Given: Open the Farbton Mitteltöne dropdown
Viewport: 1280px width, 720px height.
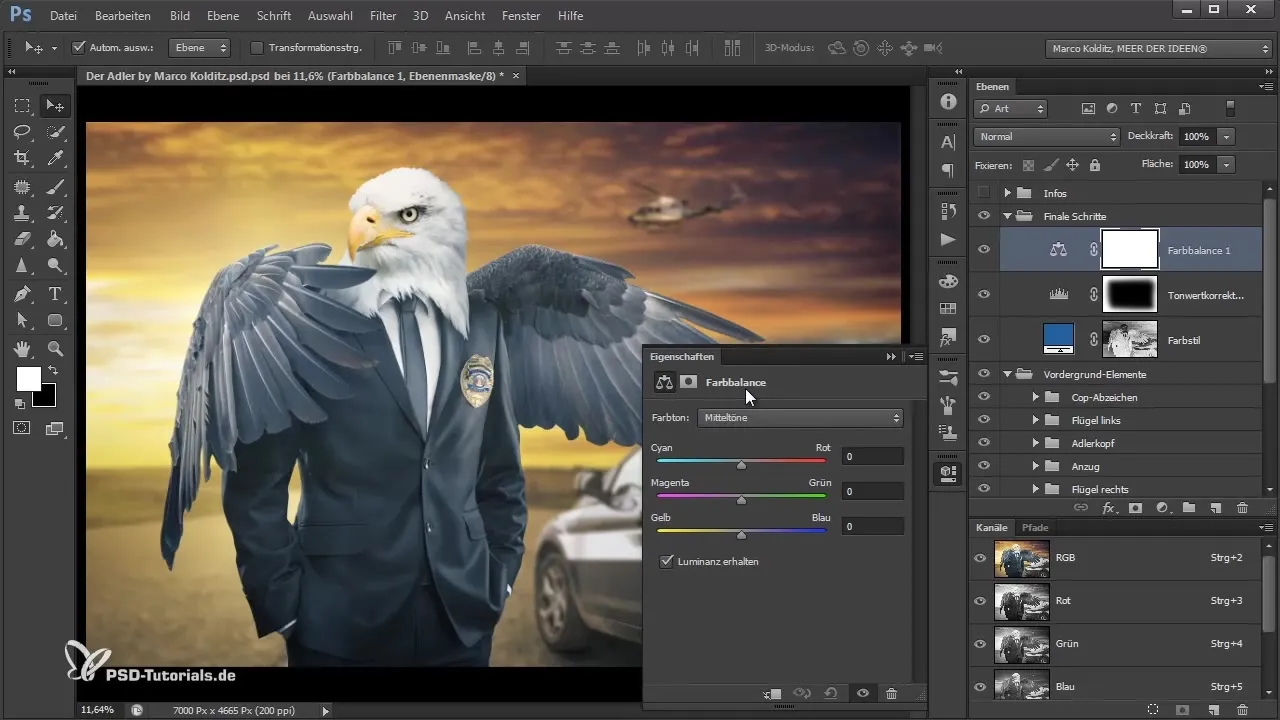Looking at the screenshot, I should click(x=800, y=418).
